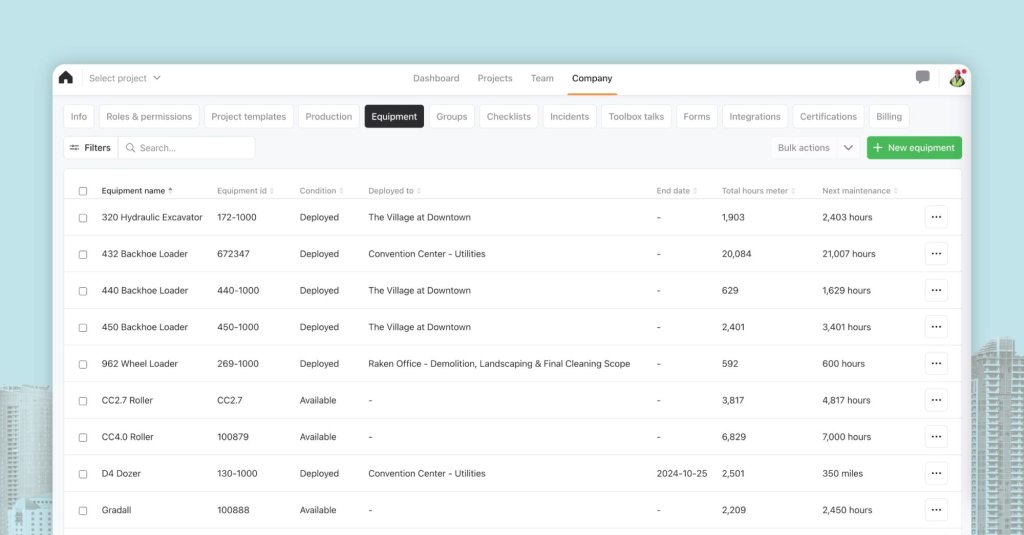Select the 440 Backhoe Loader checkbox
This screenshot has height=535, width=1024.
pyautogui.click(x=83, y=291)
